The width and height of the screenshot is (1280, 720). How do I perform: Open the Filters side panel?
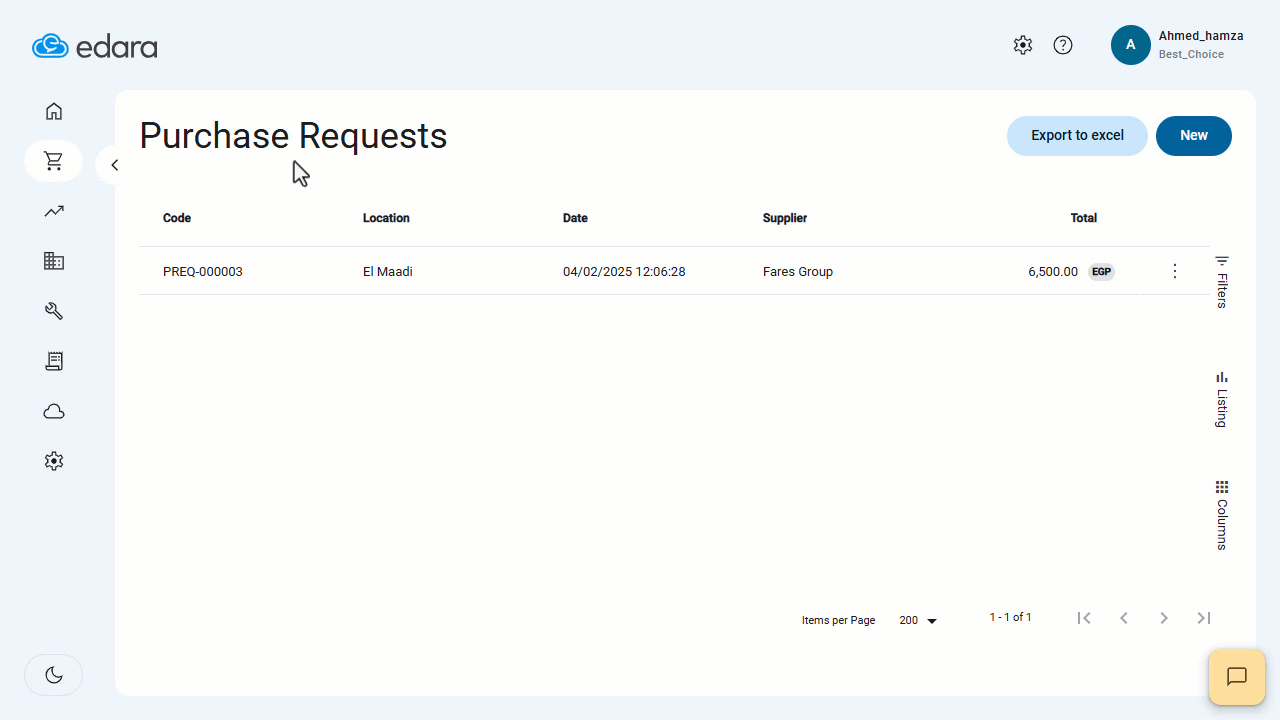tap(1222, 281)
